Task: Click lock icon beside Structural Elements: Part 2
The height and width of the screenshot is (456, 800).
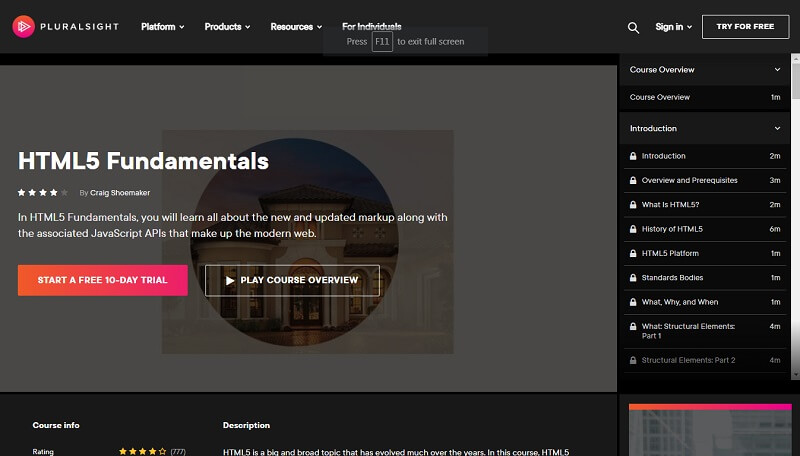Action: (633, 360)
